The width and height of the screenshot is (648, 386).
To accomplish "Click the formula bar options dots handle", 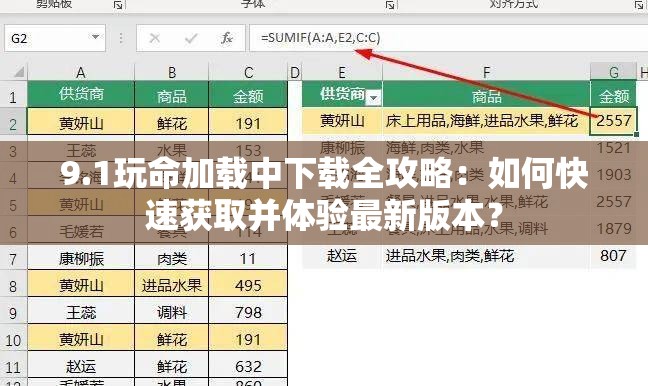I will click(121, 38).
